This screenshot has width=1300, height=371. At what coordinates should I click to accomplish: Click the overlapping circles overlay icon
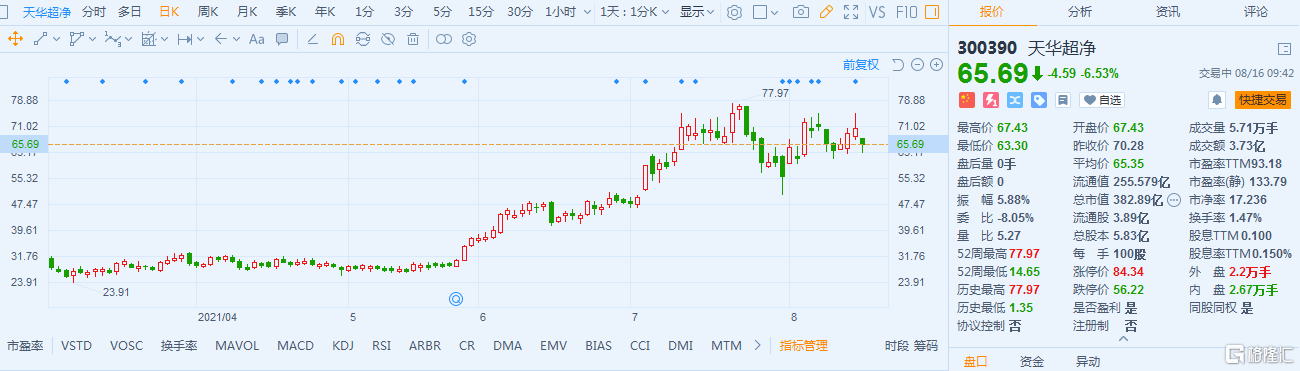(444, 39)
